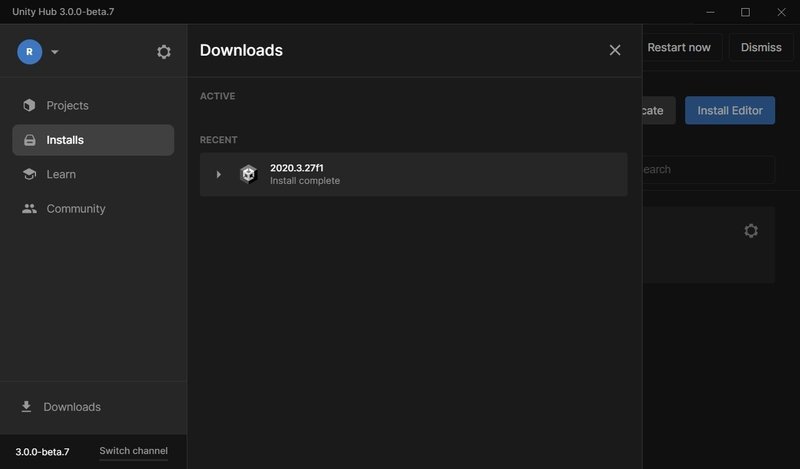
Task: Click the Install Editor button
Action: [730, 110]
